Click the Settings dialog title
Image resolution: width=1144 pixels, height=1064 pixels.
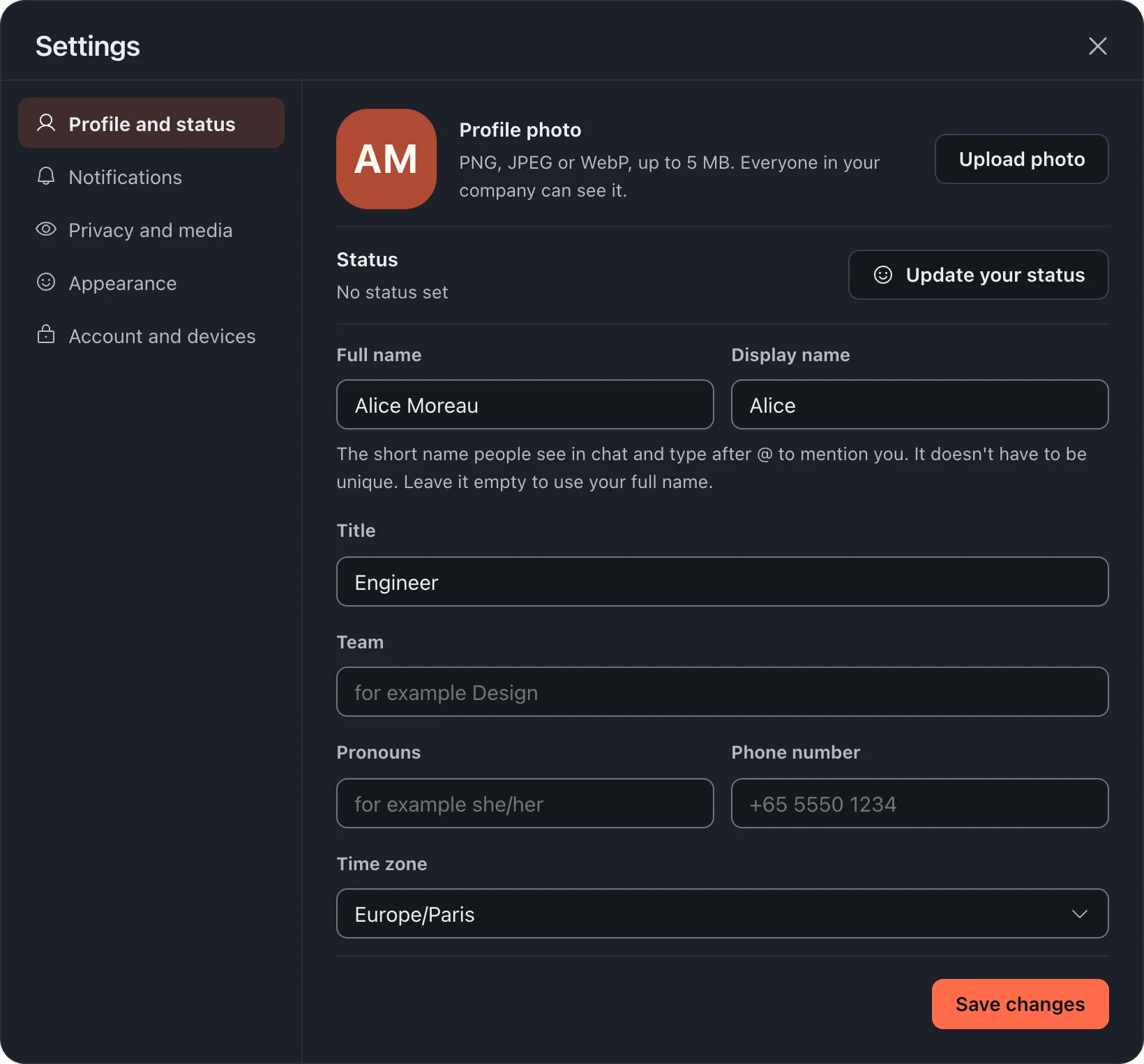(88, 46)
